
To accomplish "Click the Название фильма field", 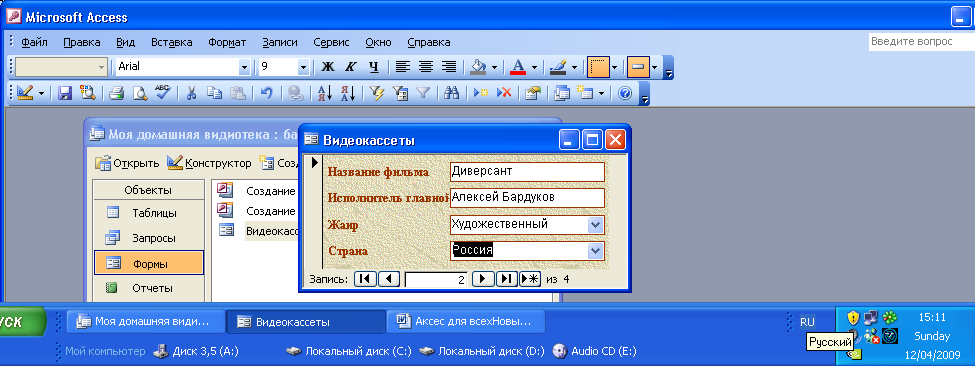I will pyautogui.click(x=527, y=172).
